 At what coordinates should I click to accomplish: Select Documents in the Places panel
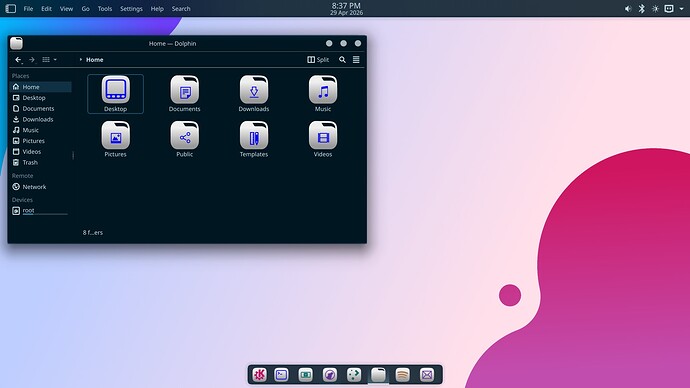(40, 109)
